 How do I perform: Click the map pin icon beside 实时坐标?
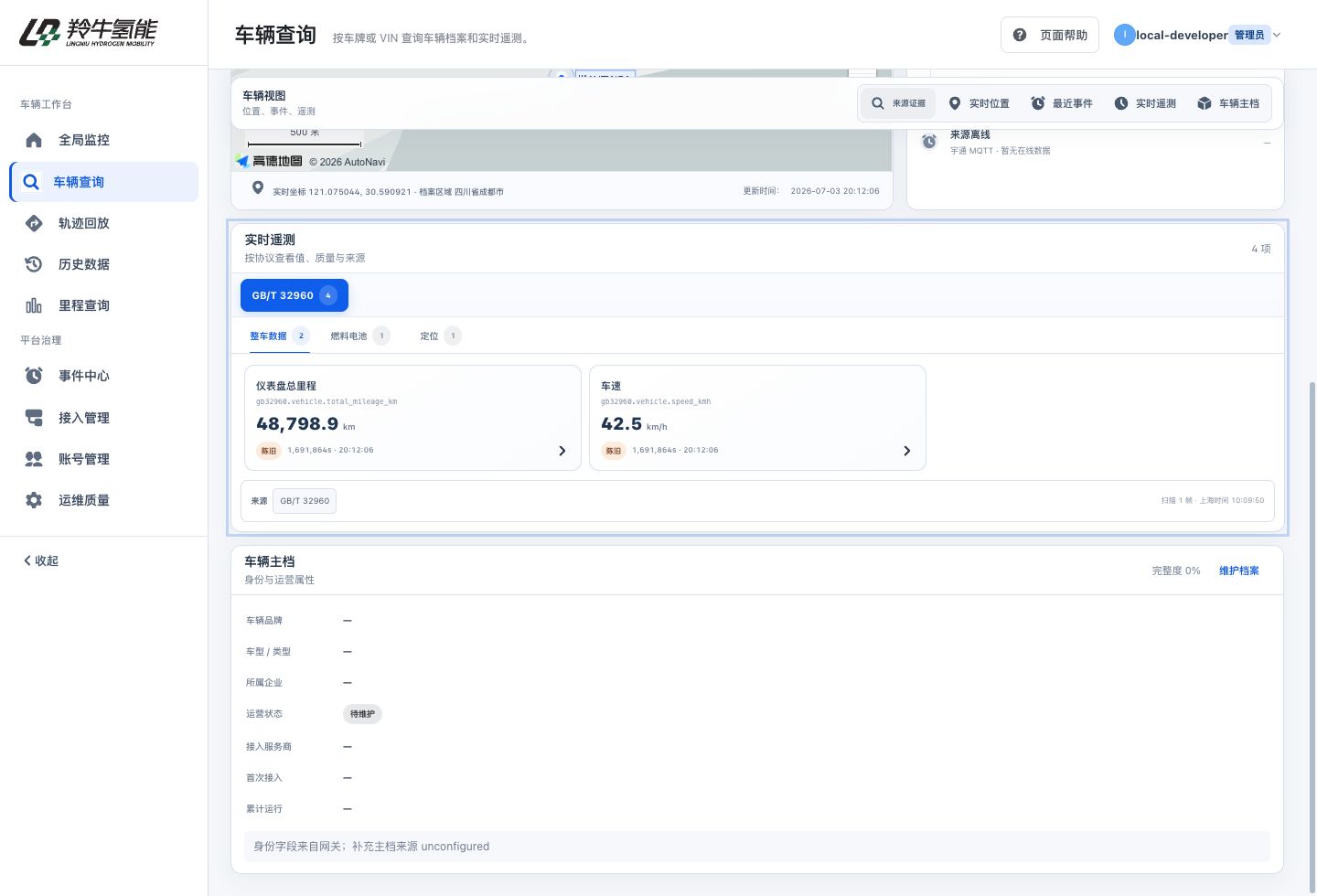258,187
